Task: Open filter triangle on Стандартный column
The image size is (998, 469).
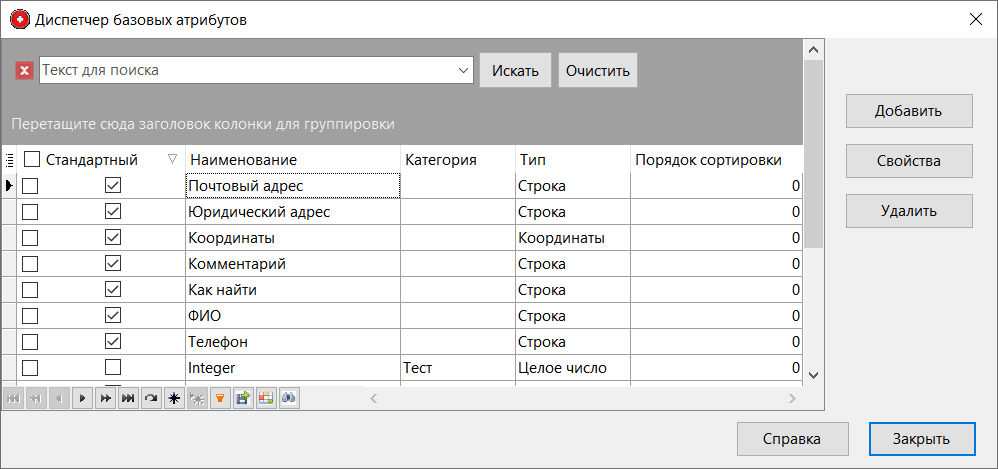Action: [173, 159]
